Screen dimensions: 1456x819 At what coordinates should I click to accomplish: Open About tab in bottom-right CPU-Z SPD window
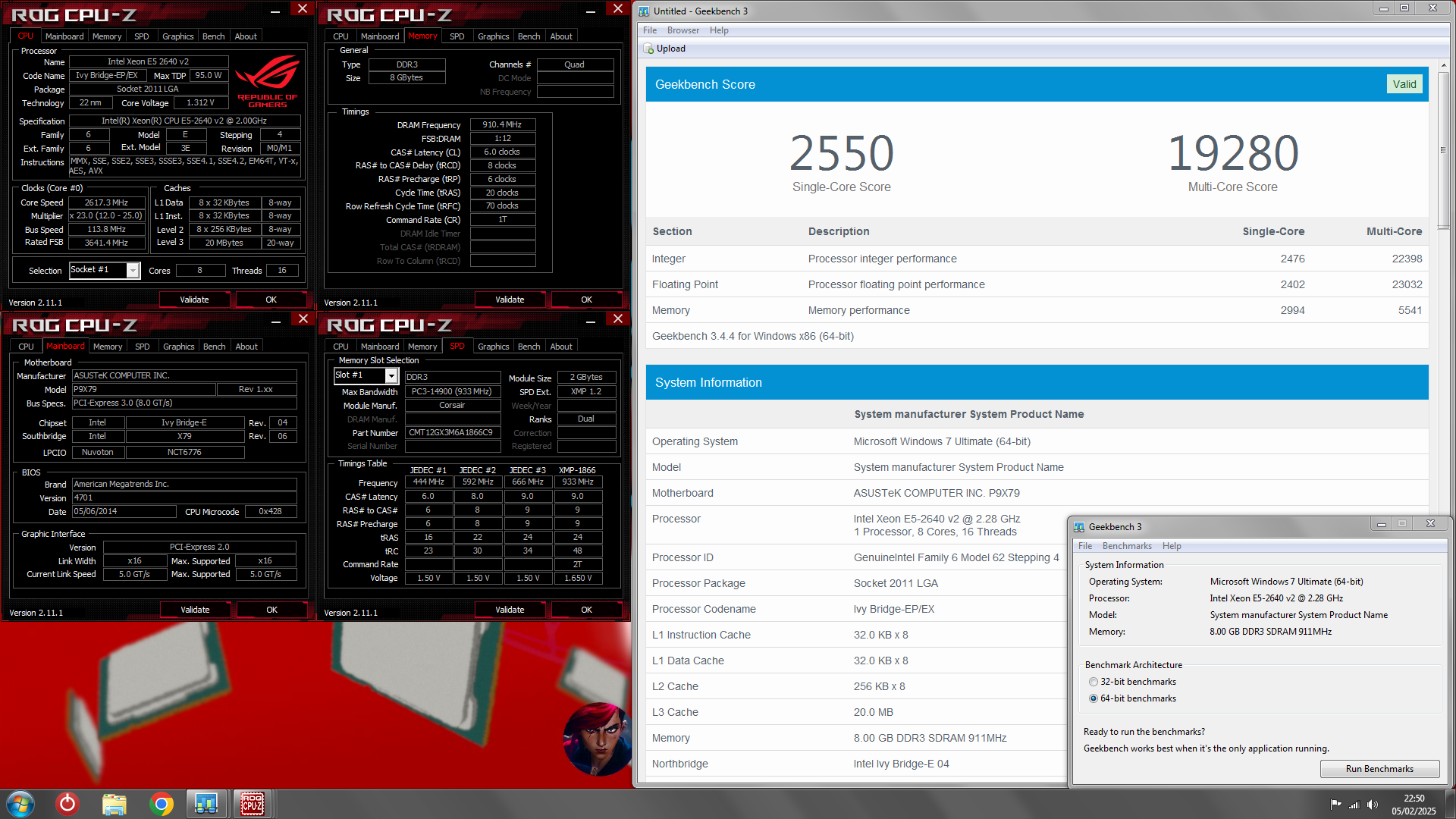pos(561,347)
